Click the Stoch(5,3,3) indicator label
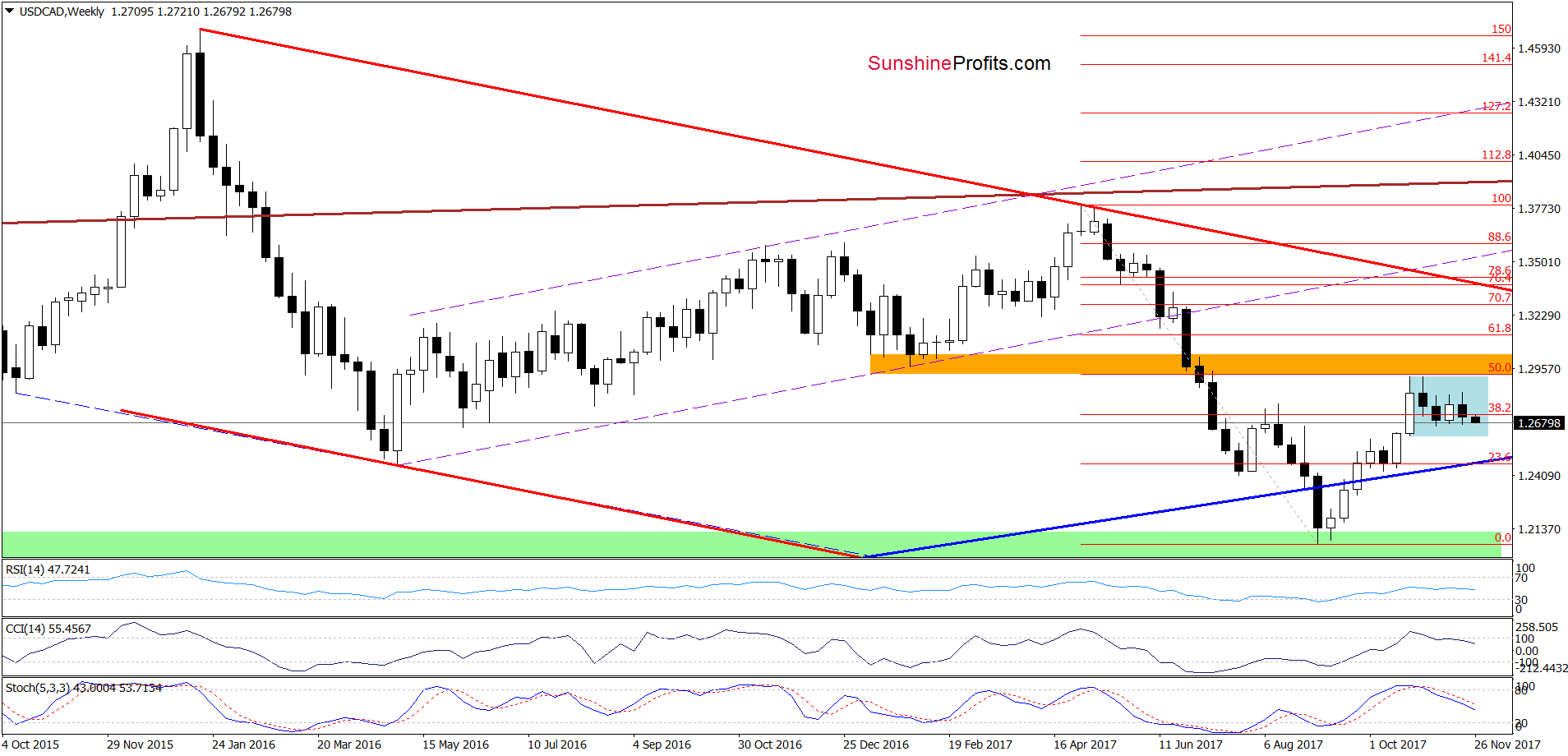Image resolution: width=1568 pixels, height=756 pixels. pos(84,688)
